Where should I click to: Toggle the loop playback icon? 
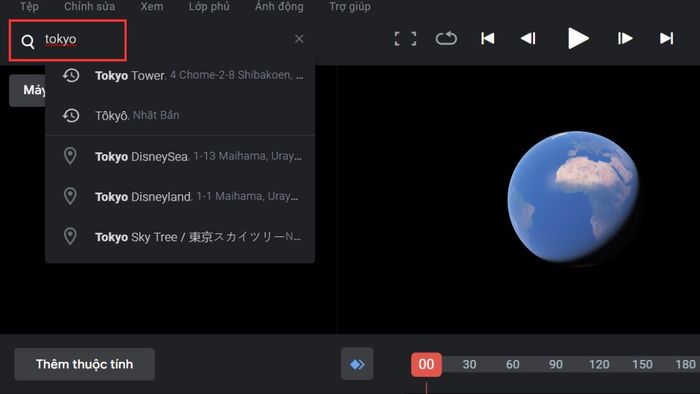click(446, 38)
